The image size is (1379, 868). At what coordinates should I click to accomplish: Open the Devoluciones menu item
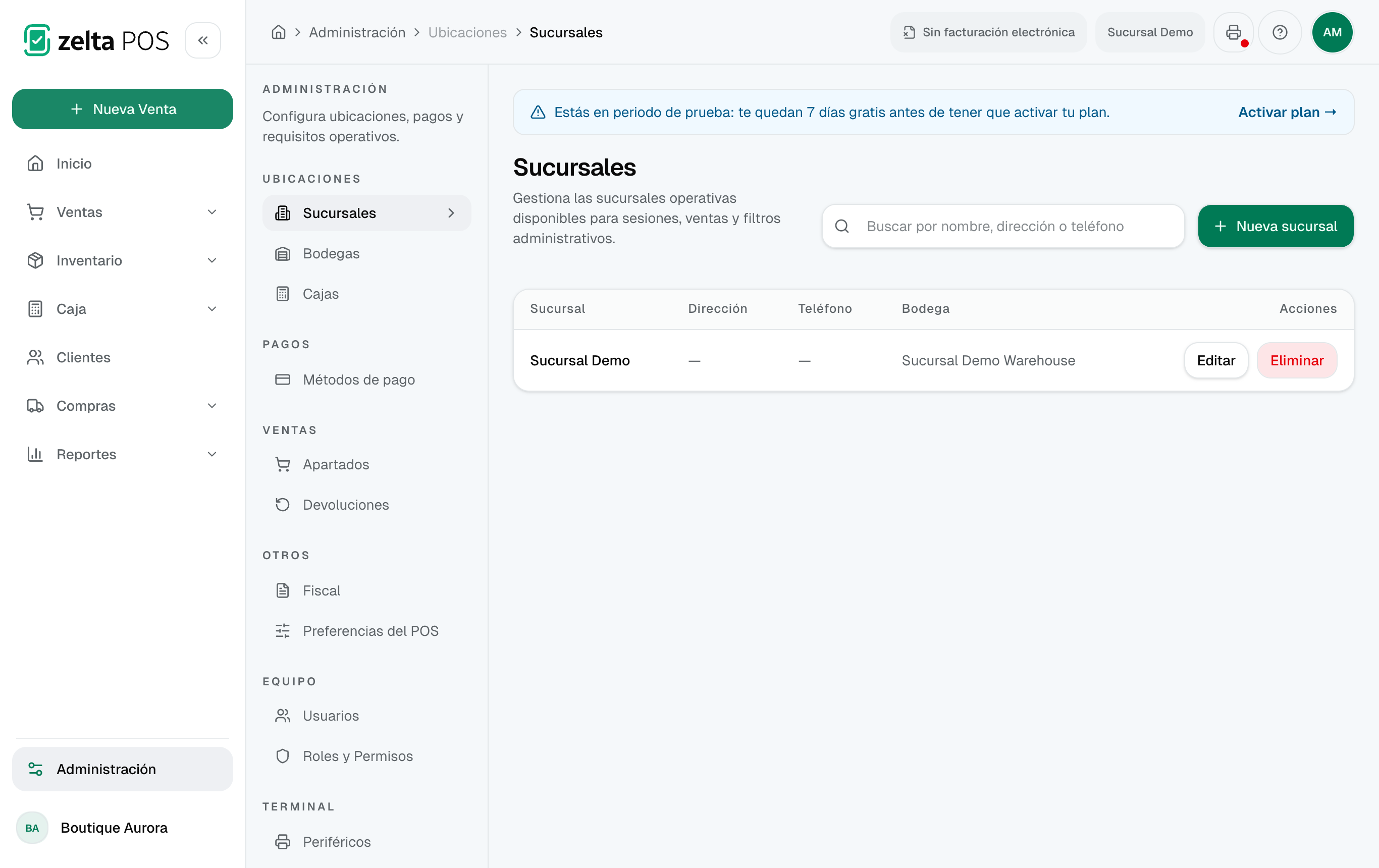(x=366, y=505)
